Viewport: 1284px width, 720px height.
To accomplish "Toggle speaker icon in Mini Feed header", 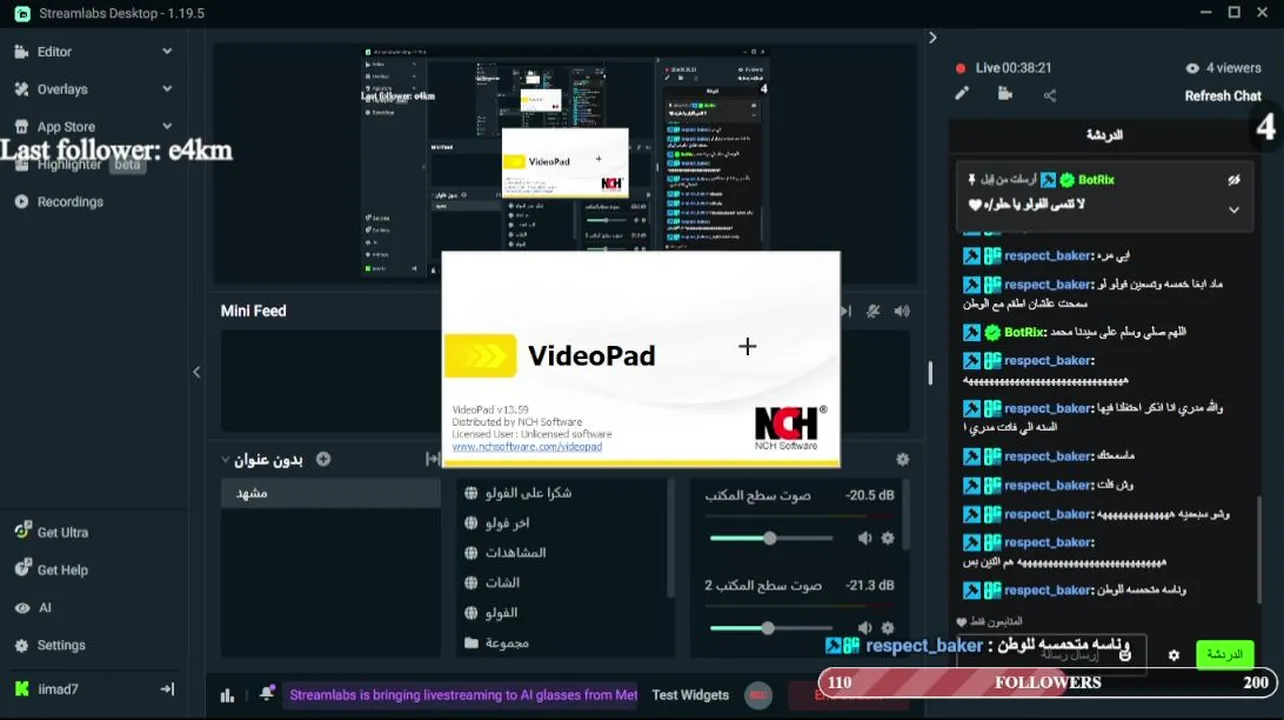I will pyautogui.click(x=902, y=311).
